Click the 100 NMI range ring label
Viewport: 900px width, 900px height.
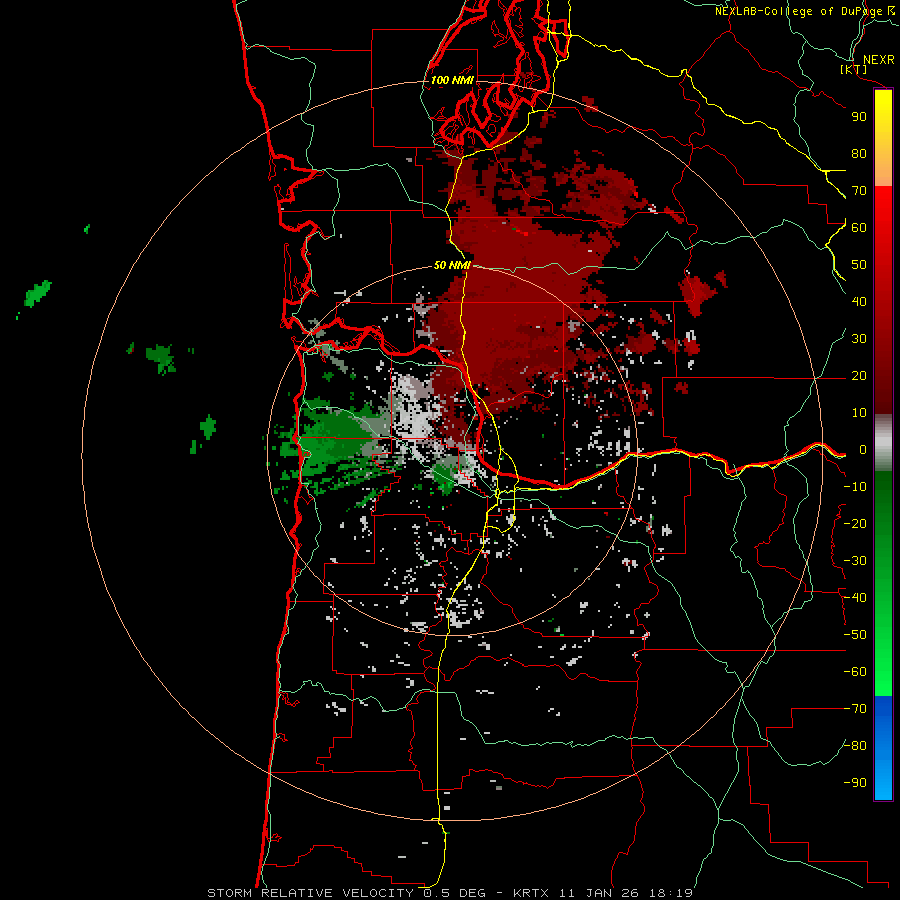point(452,80)
